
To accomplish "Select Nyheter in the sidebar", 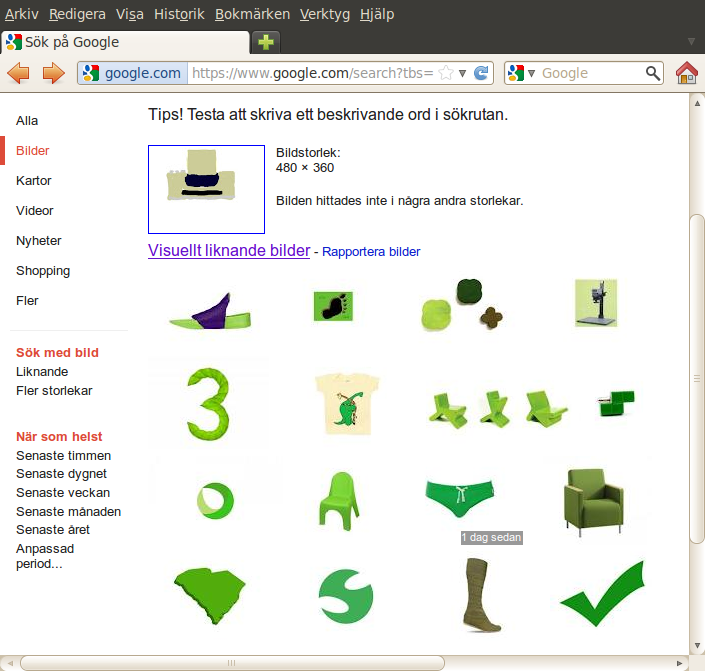I will (39, 241).
